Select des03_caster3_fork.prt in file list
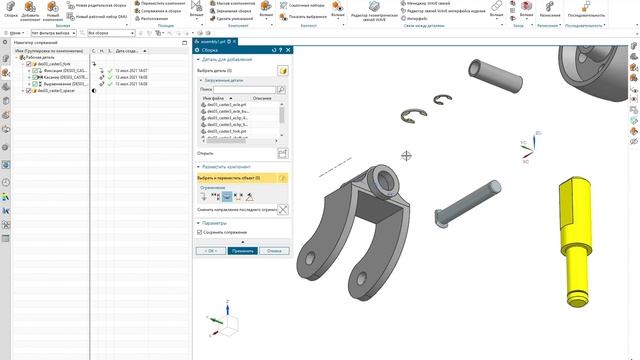640x360 pixels. [226, 131]
